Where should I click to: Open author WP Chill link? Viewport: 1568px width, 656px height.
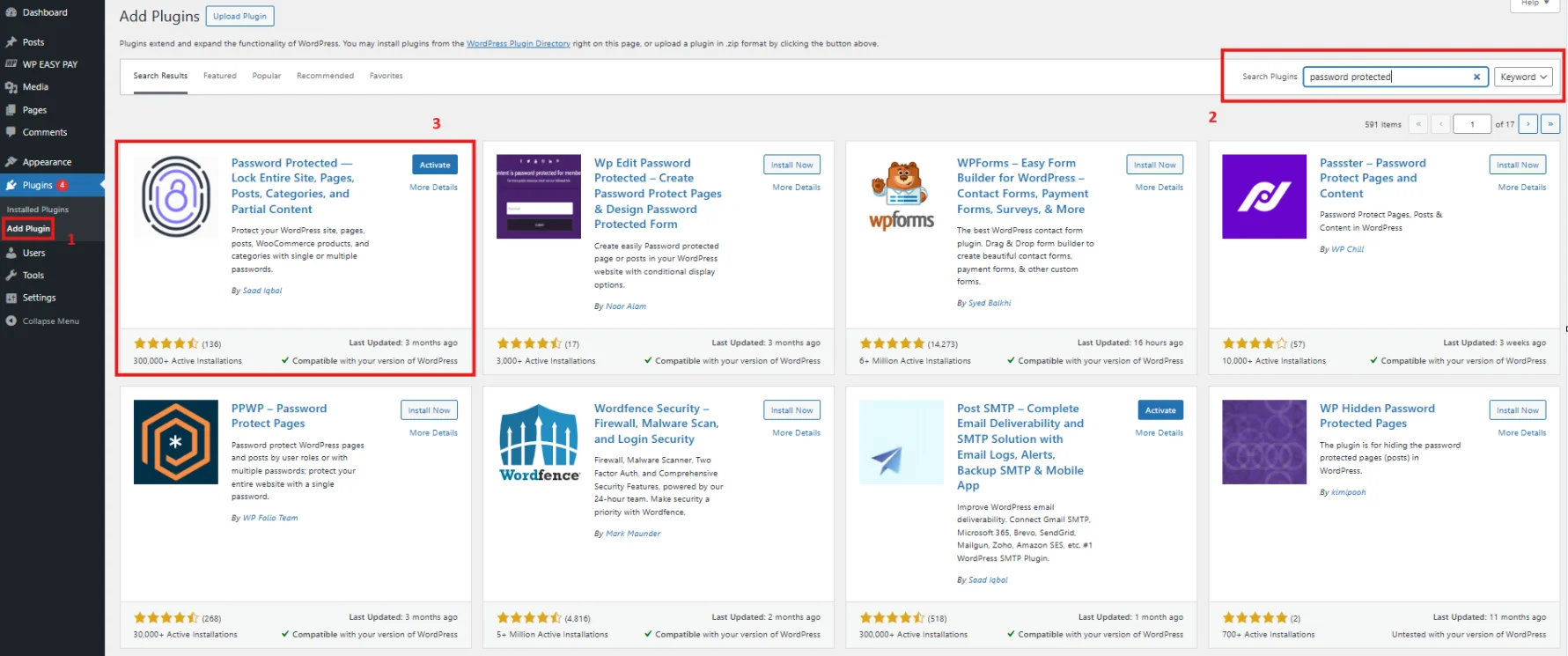click(1347, 249)
